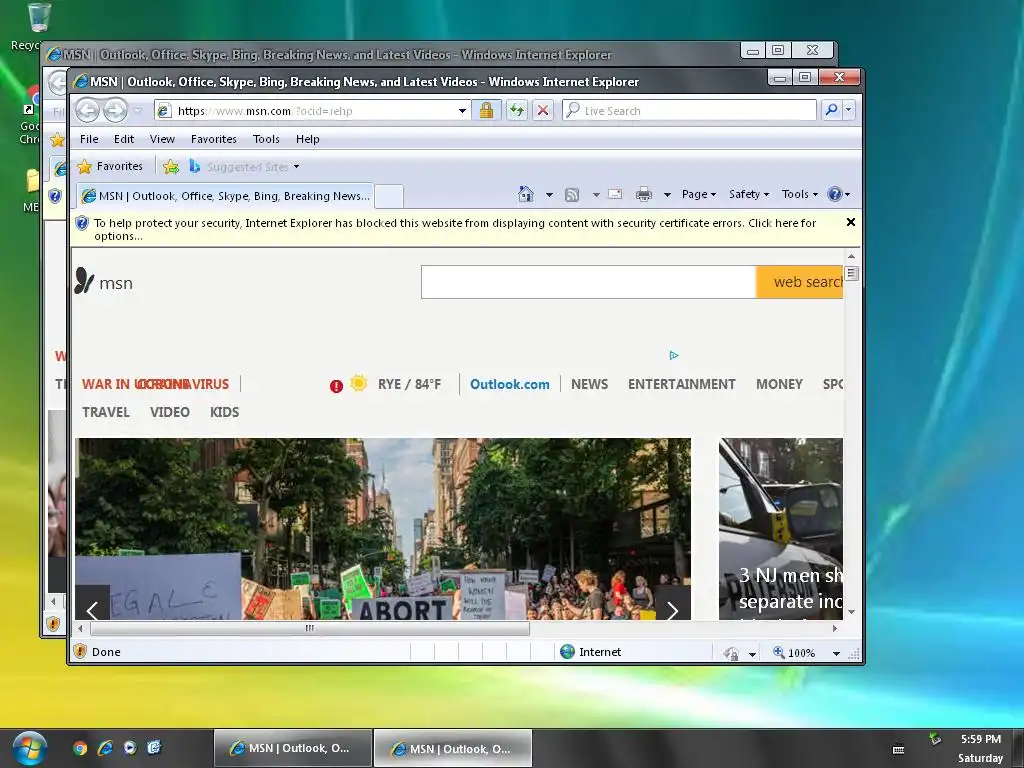Open the Outlook.com link

click(x=509, y=384)
